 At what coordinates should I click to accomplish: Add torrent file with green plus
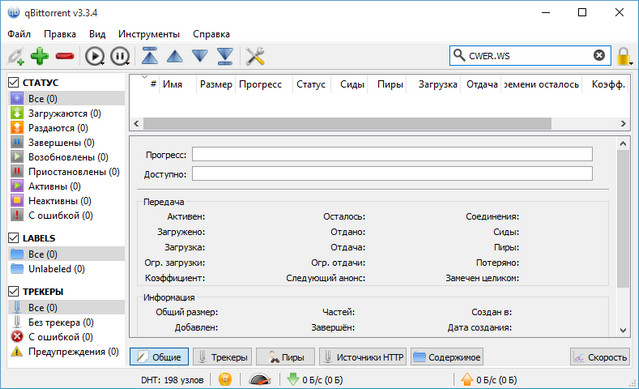40,56
